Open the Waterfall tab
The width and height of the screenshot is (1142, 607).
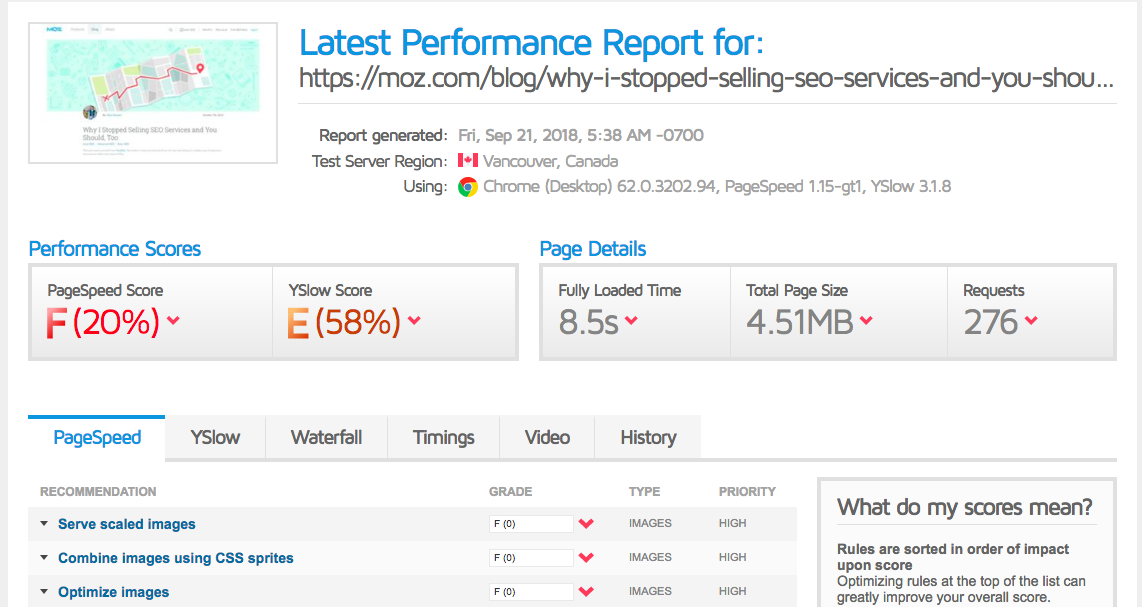[x=326, y=437]
